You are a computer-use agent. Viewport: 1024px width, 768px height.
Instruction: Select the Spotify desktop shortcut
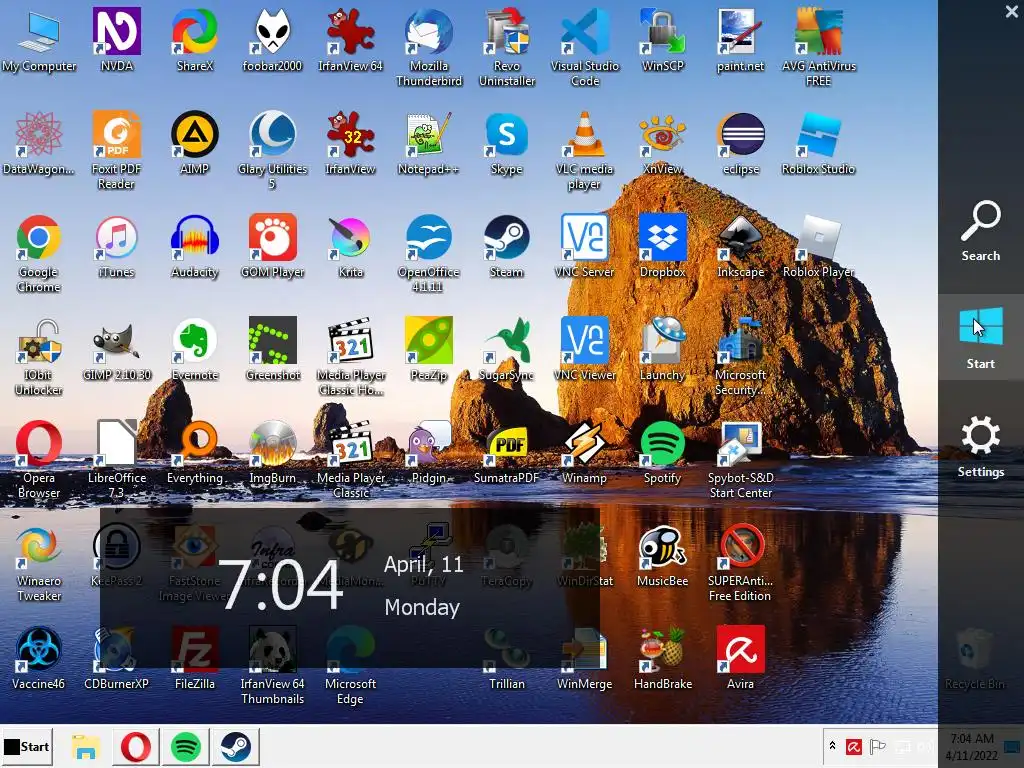pyautogui.click(x=662, y=452)
